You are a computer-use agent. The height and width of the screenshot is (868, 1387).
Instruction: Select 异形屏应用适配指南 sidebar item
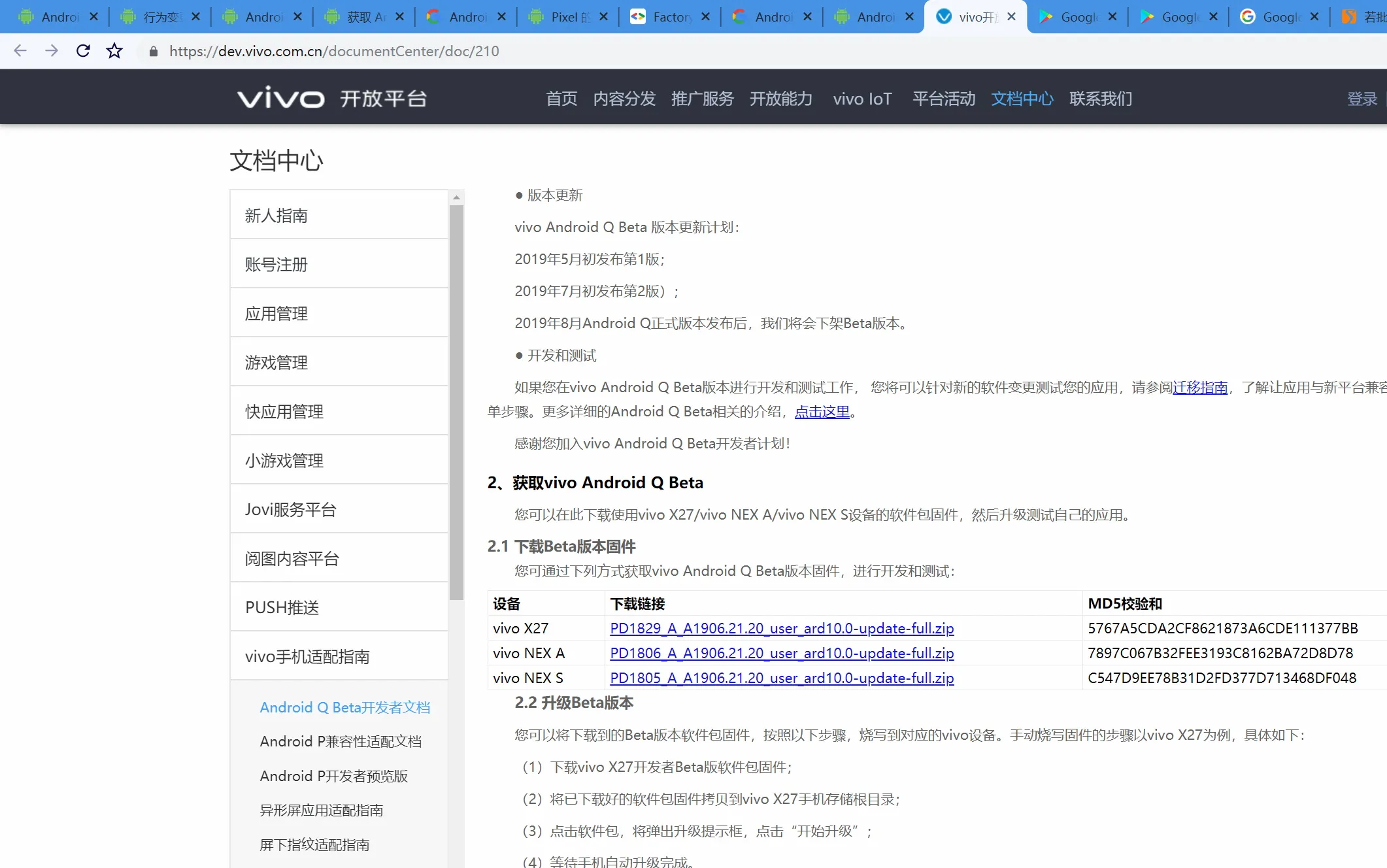pyautogui.click(x=322, y=810)
